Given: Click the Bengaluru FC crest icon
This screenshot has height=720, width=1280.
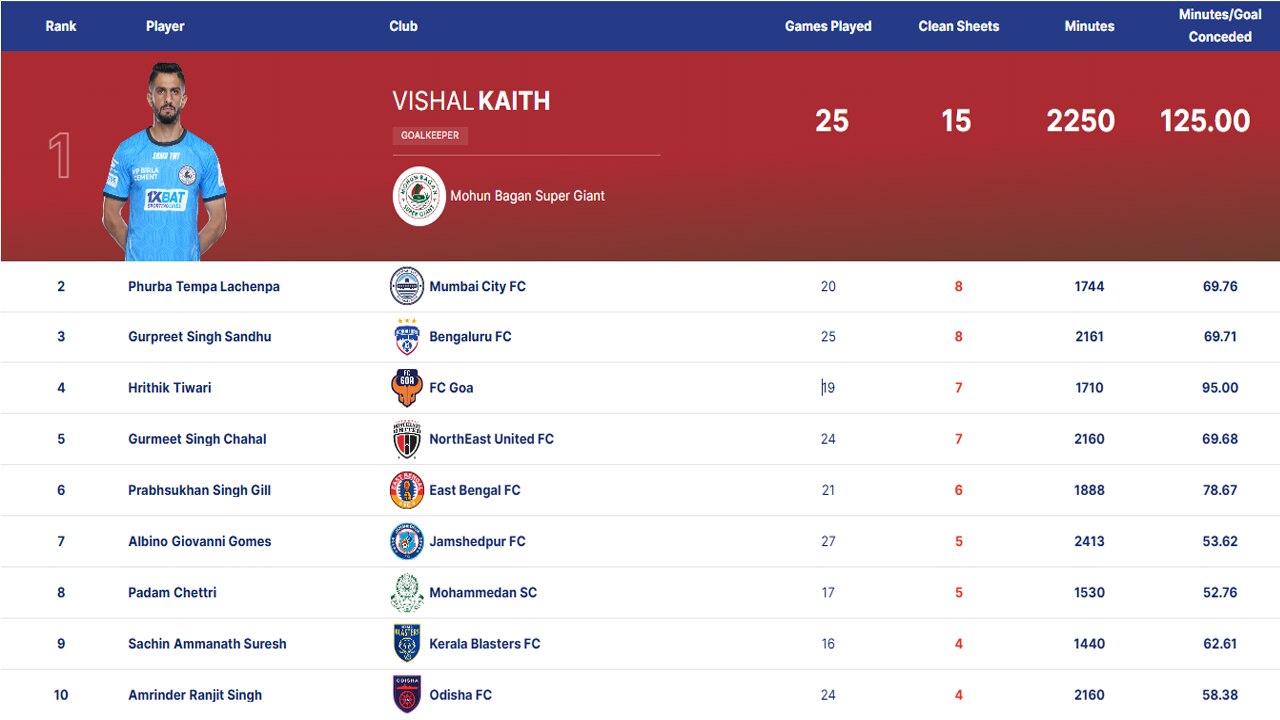Looking at the screenshot, I should (x=407, y=337).
